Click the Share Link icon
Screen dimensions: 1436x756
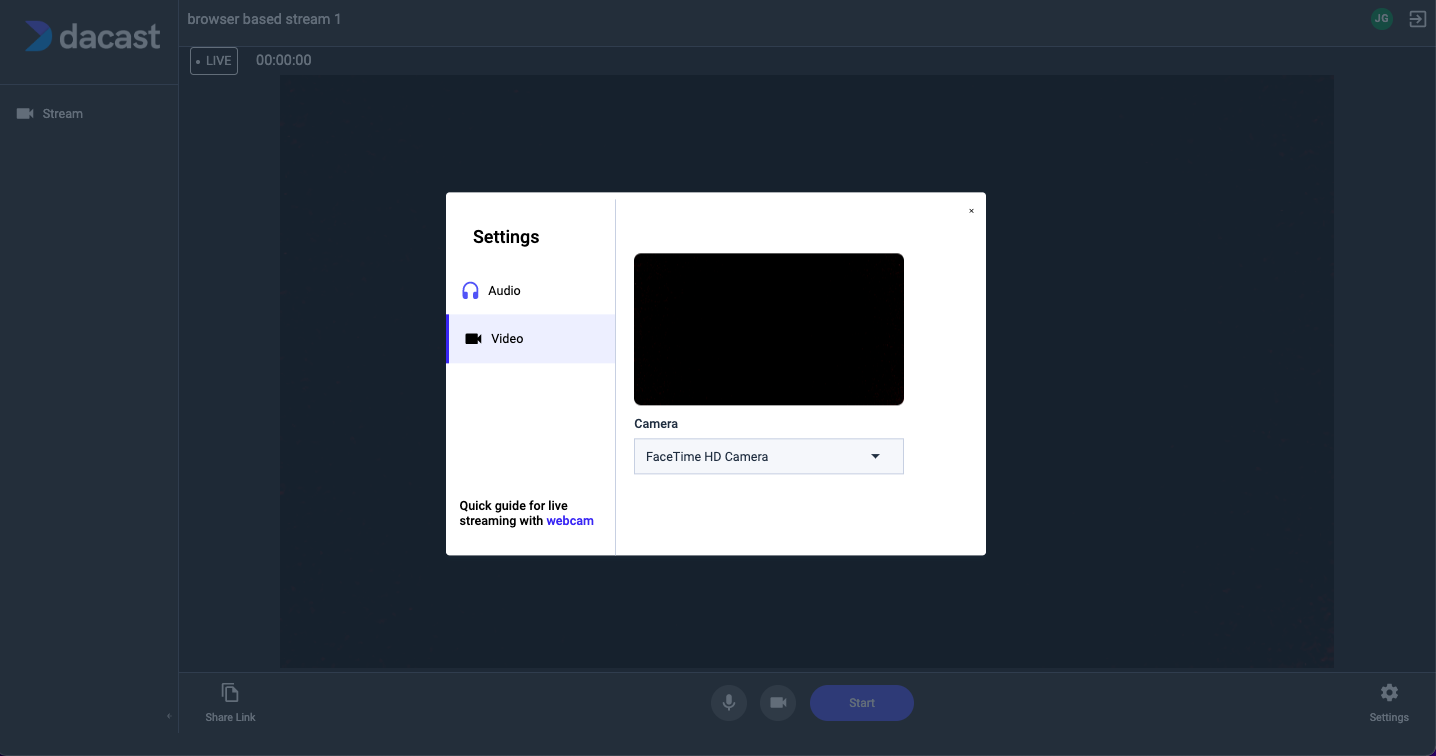[x=229, y=691]
